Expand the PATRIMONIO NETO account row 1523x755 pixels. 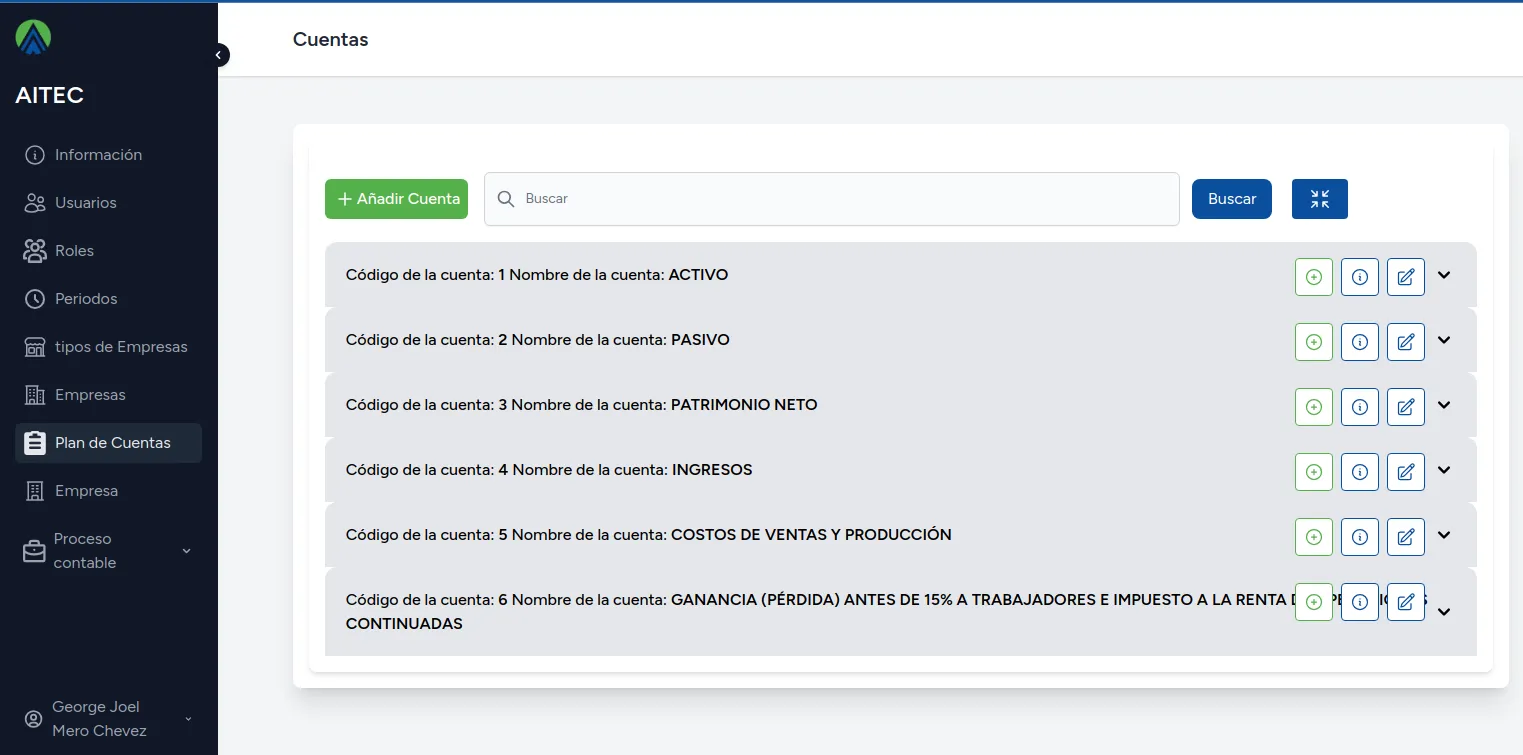pos(1444,405)
